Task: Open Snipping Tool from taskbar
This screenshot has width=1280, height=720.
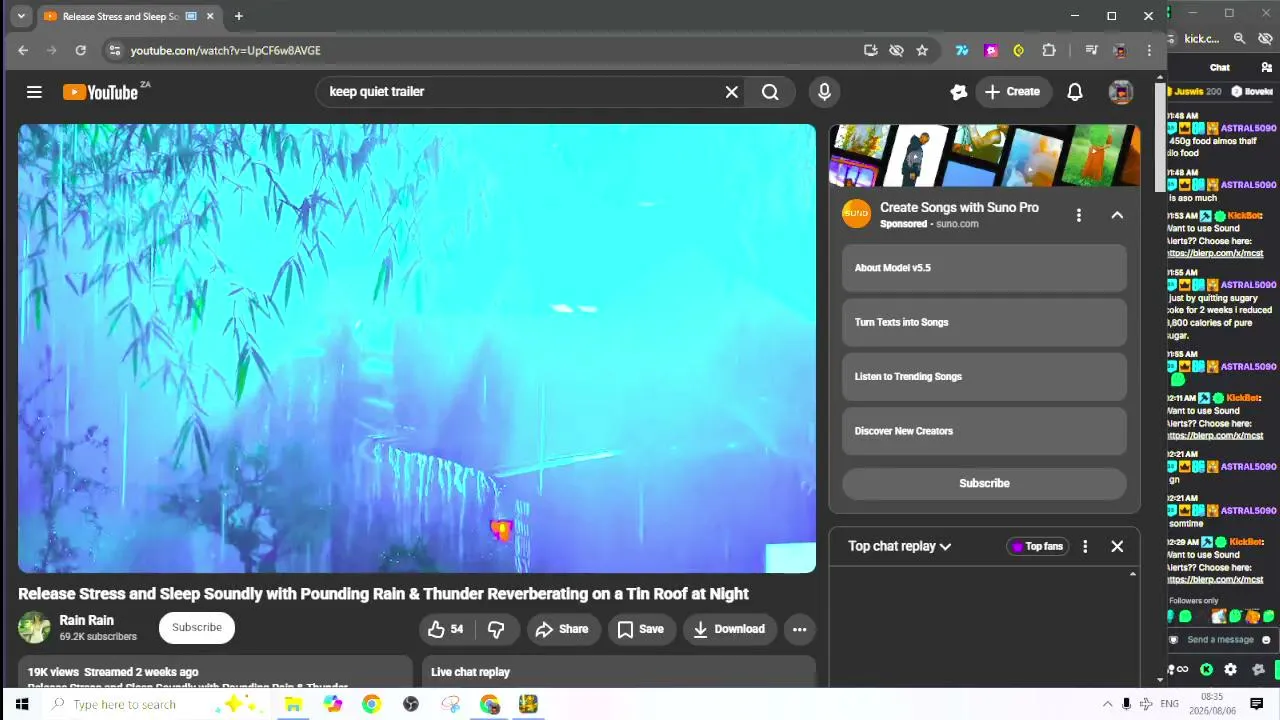Action: [x=451, y=704]
